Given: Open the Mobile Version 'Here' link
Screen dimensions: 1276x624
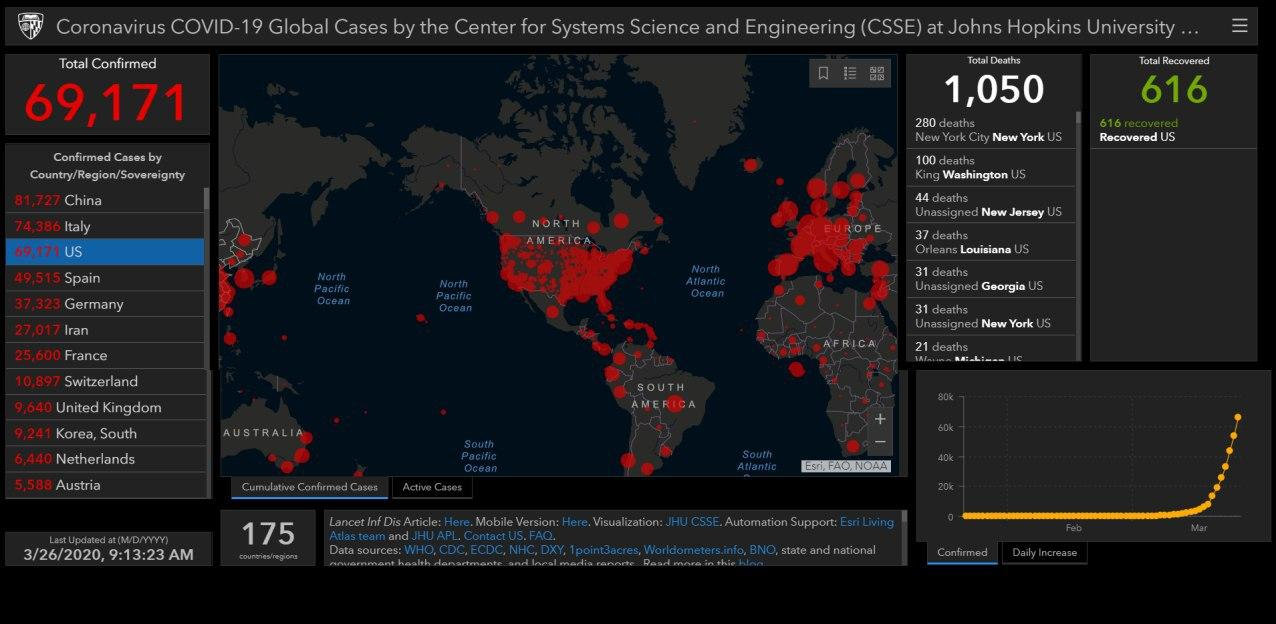Looking at the screenshot, I should [x=574, y=522].
